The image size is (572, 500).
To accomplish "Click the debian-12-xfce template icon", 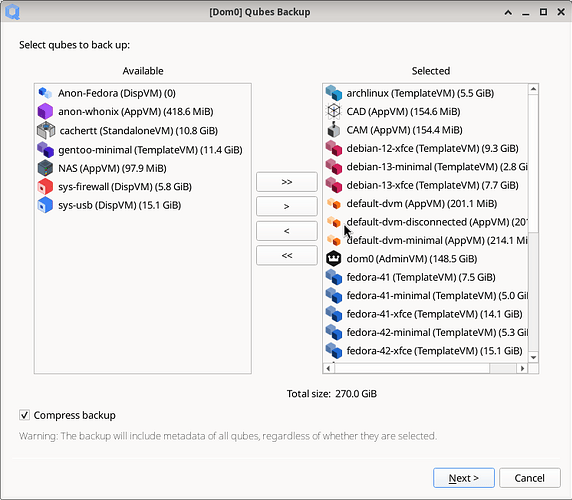I will [333, 148].
